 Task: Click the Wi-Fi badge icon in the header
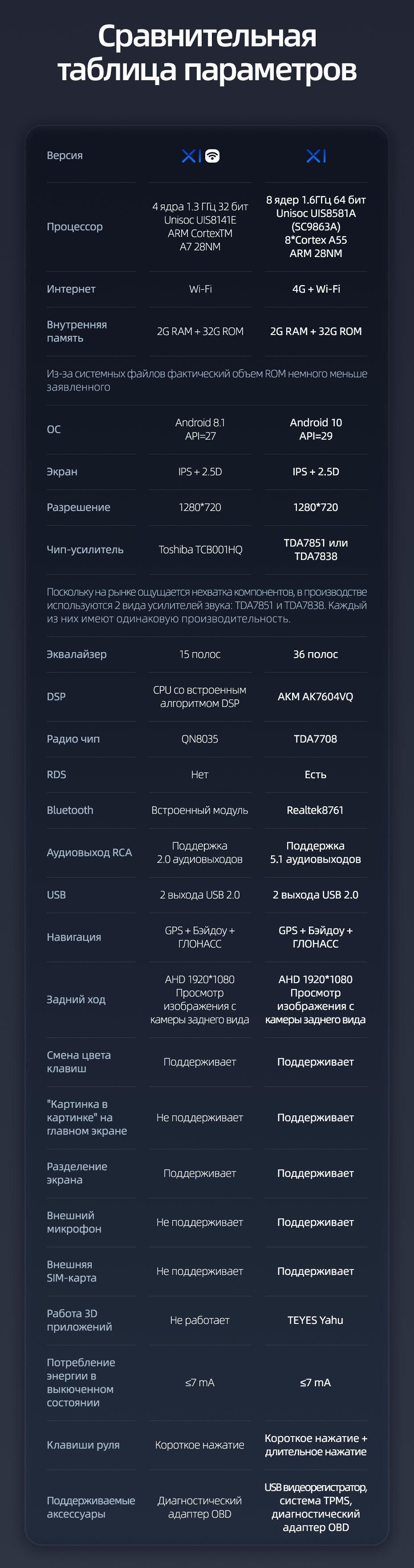point(212,156)
